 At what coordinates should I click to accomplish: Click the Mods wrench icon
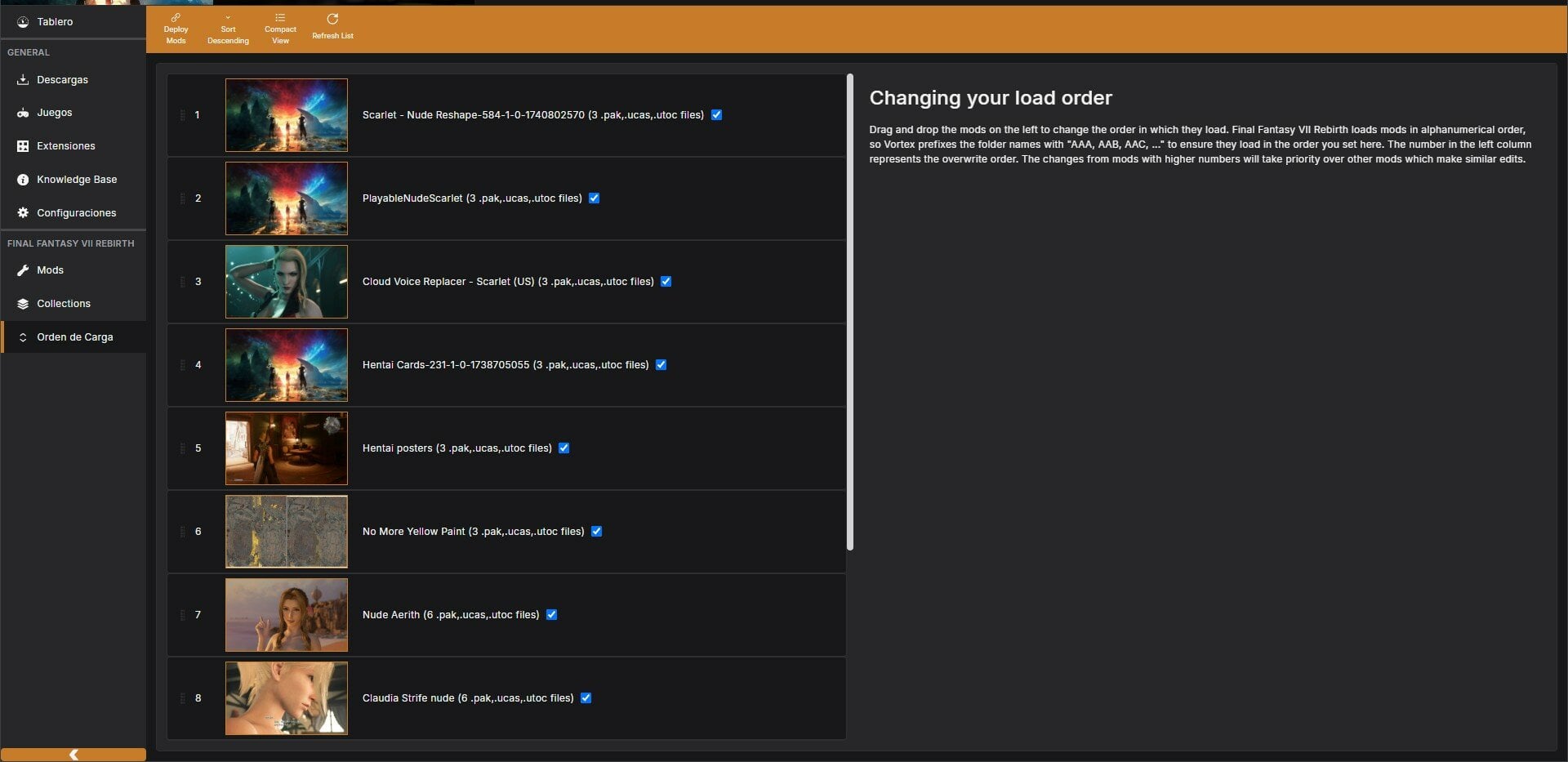click(23, 270)
